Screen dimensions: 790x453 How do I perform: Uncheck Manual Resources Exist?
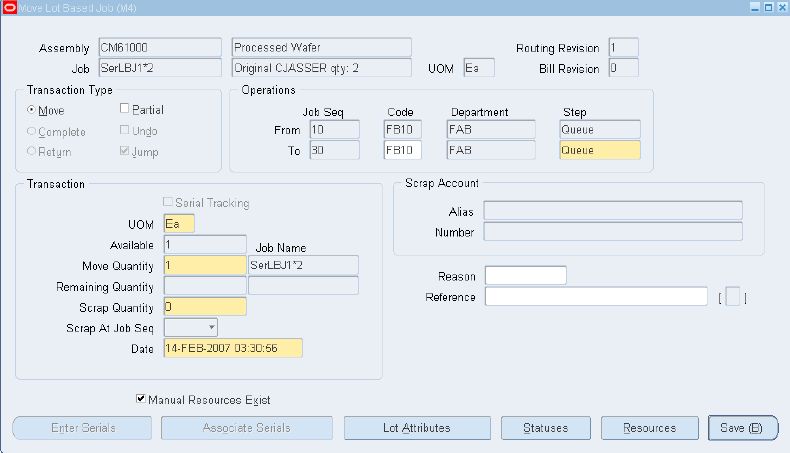click(x=141, y=399)
